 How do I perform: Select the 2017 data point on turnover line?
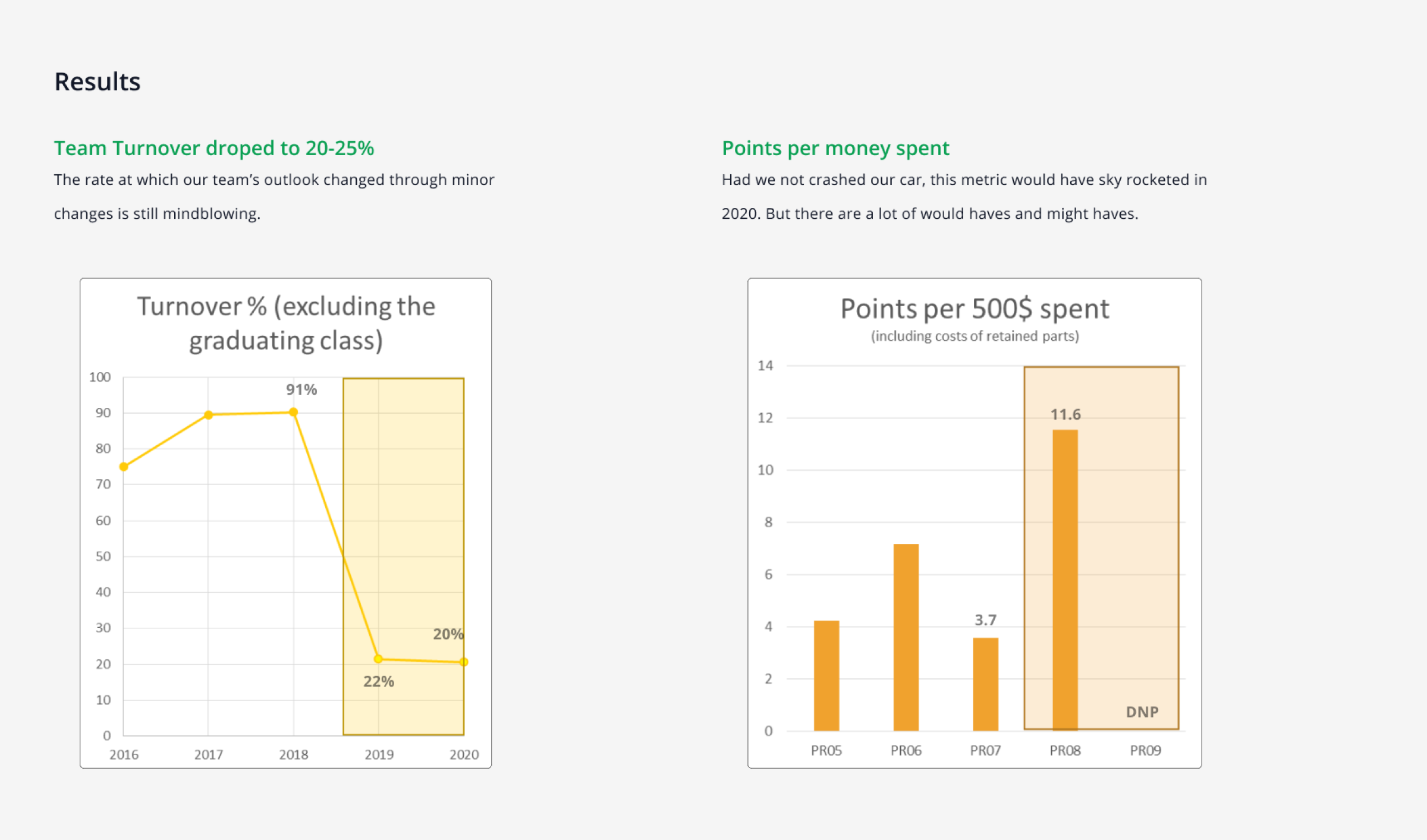click(208, 415)
